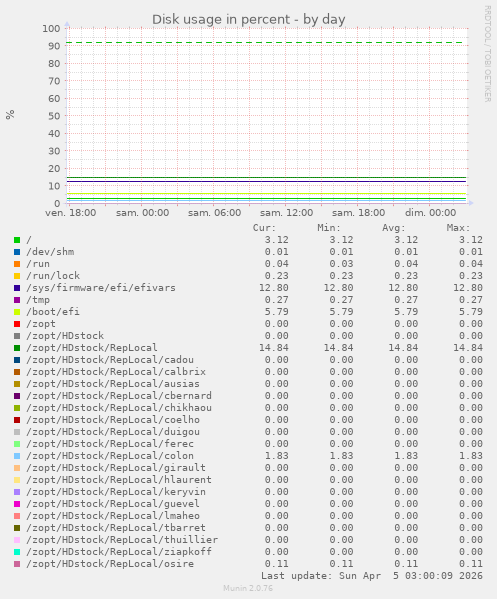
Task: Click the yellow swatch for /run/lock
Action: tap(17, 276)
